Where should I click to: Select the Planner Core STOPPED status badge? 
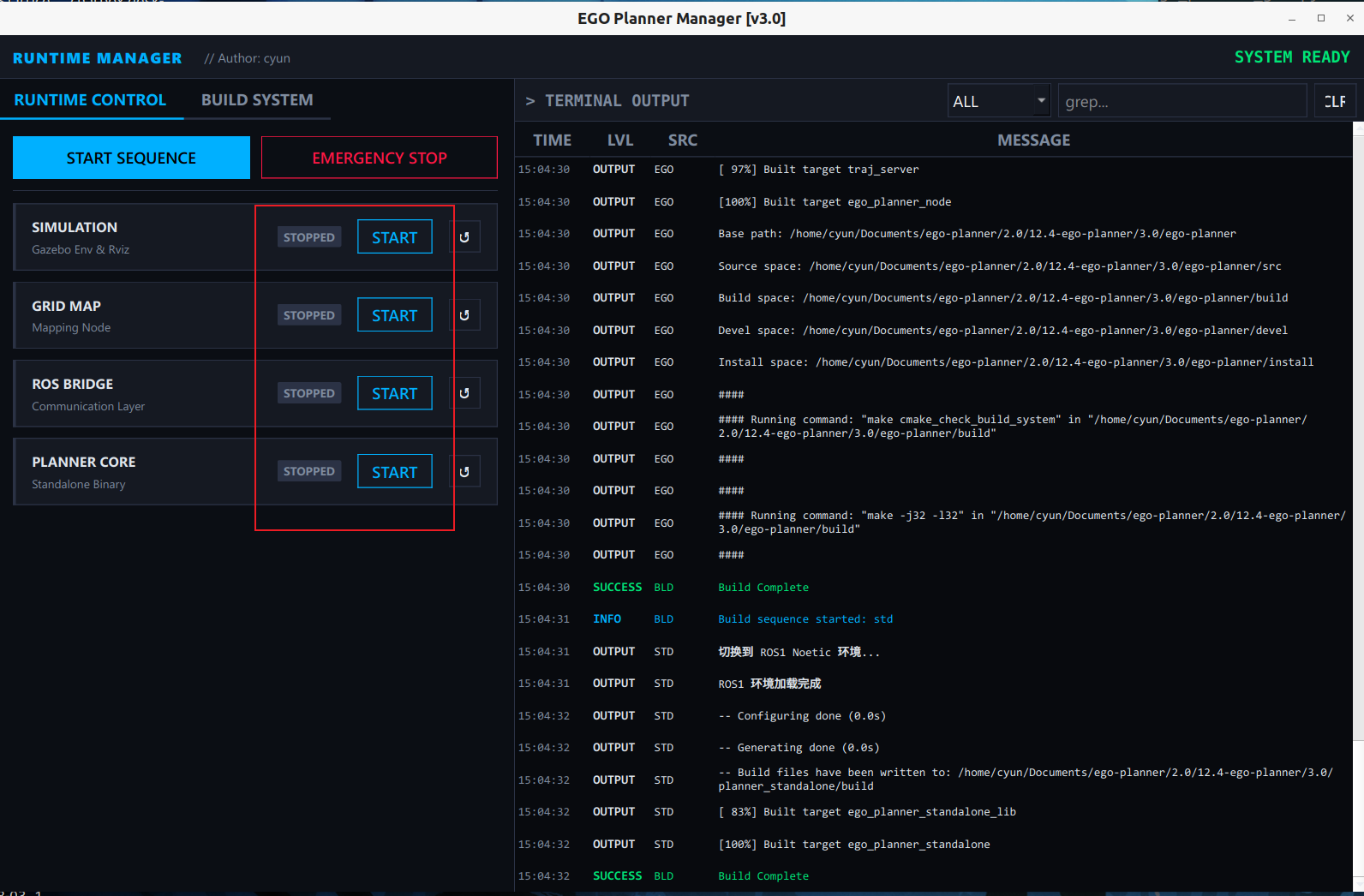click(x=309, y=471)
